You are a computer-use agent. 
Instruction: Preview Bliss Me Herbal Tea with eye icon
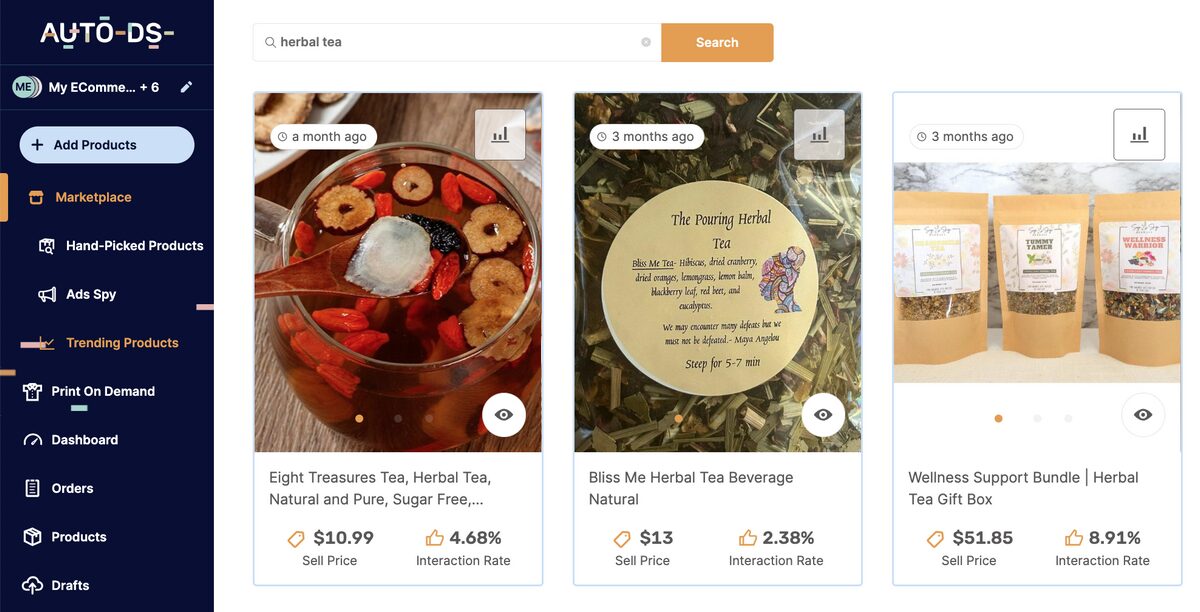coord(823,415)
